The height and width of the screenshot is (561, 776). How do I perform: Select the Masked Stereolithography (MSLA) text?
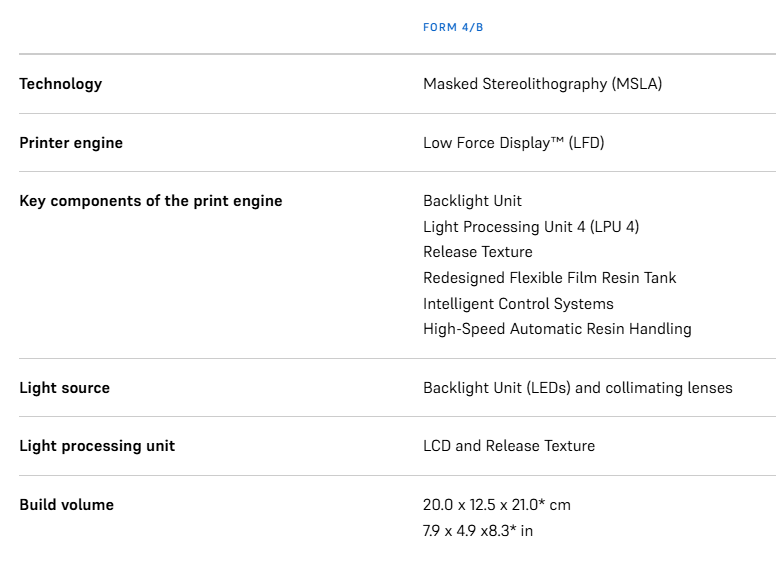coord(542,84)
